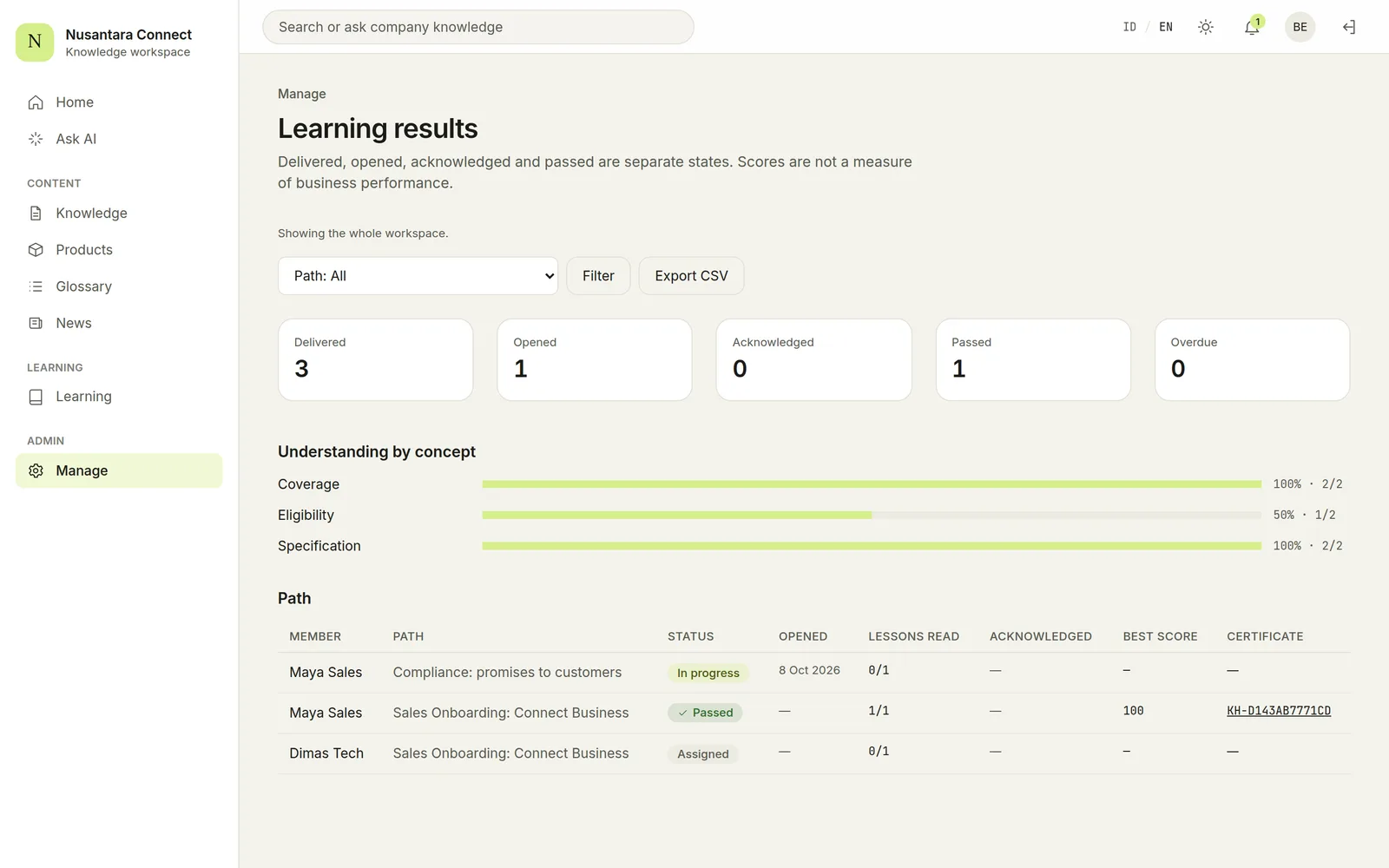Click the Coverage progress bar
1389x868 pixels.
[872, 484]
